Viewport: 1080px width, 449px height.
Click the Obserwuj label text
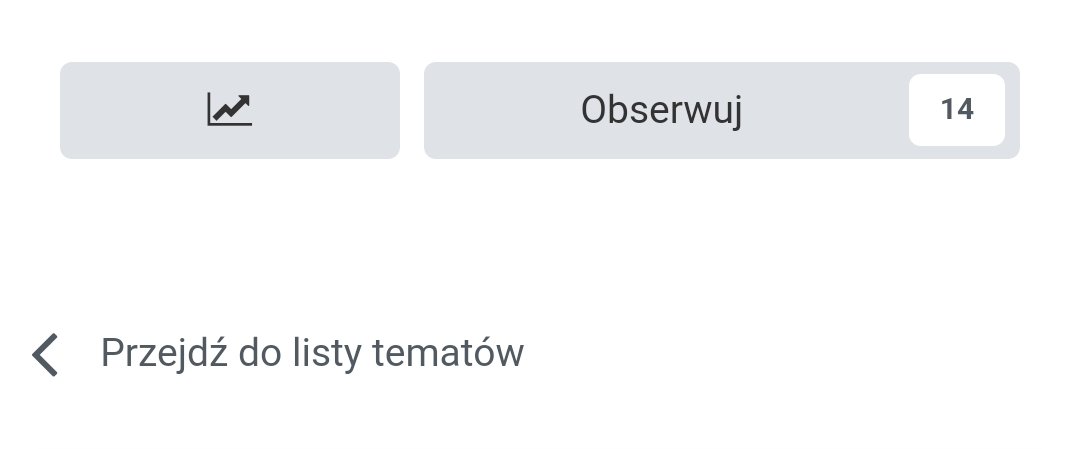[x=662, y=110]
